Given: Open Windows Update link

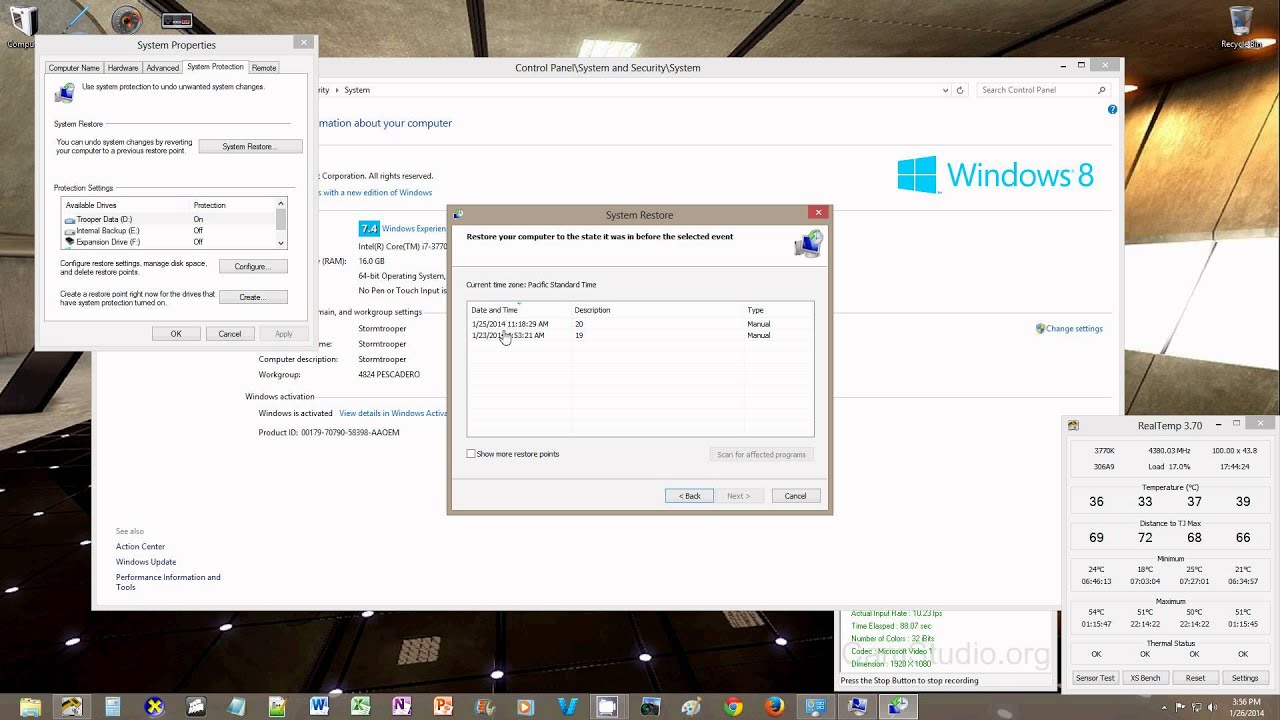Looking at the screenshot, I should pyautogui.click(x=146, y=562).
